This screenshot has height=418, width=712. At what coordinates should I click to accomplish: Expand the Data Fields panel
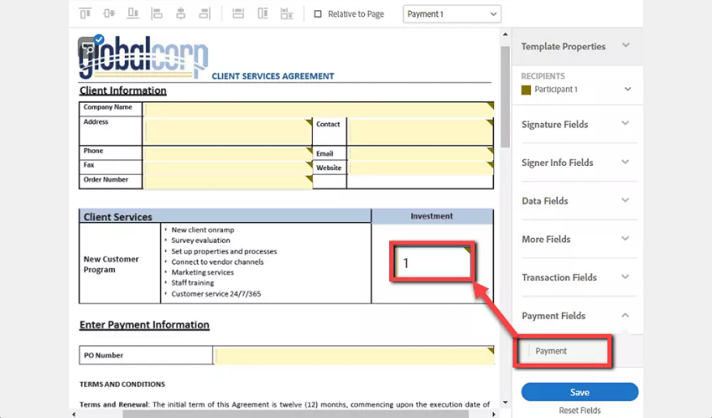tap(575, 201)
